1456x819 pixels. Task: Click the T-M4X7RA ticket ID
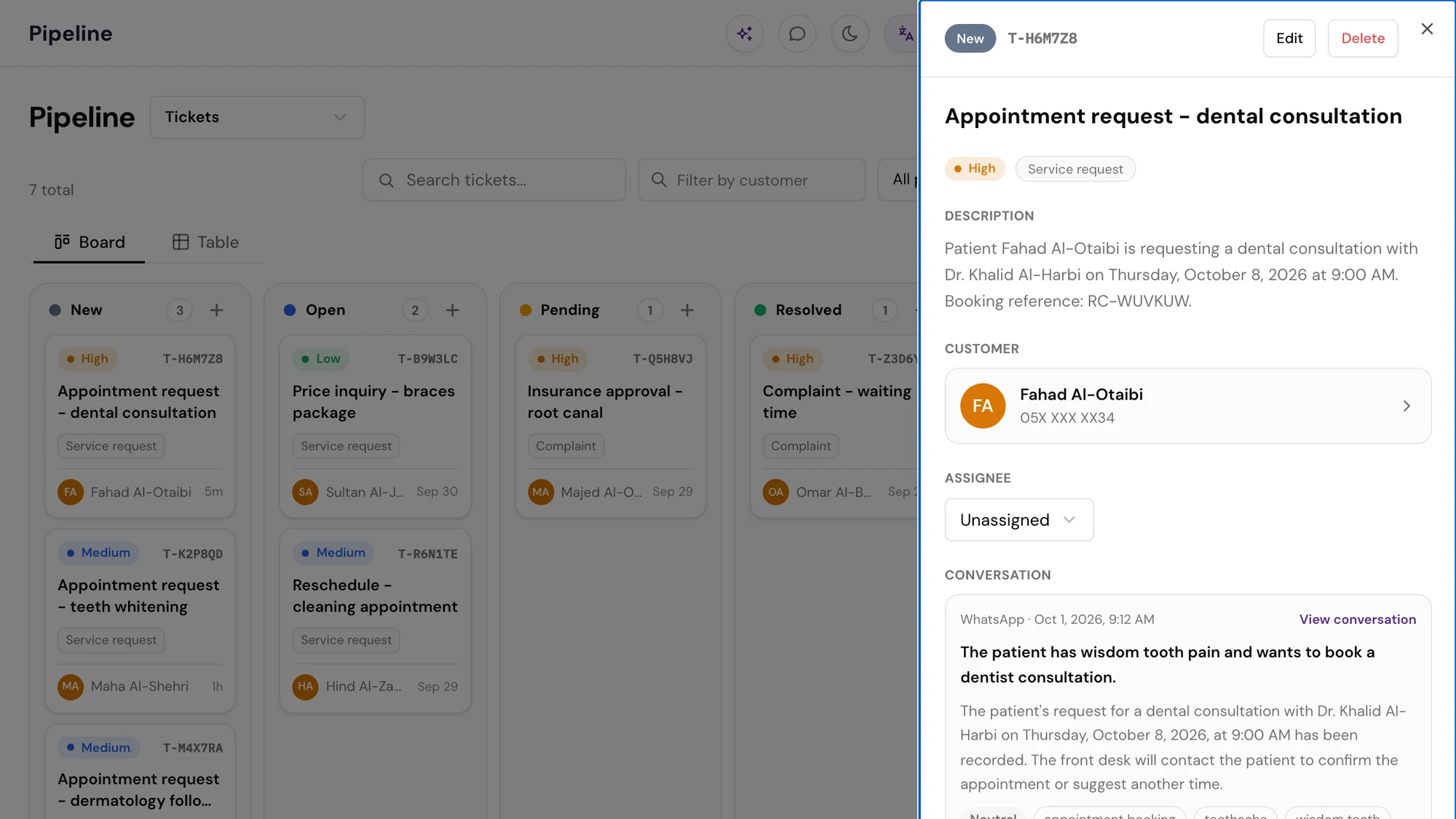coord(193,748)
